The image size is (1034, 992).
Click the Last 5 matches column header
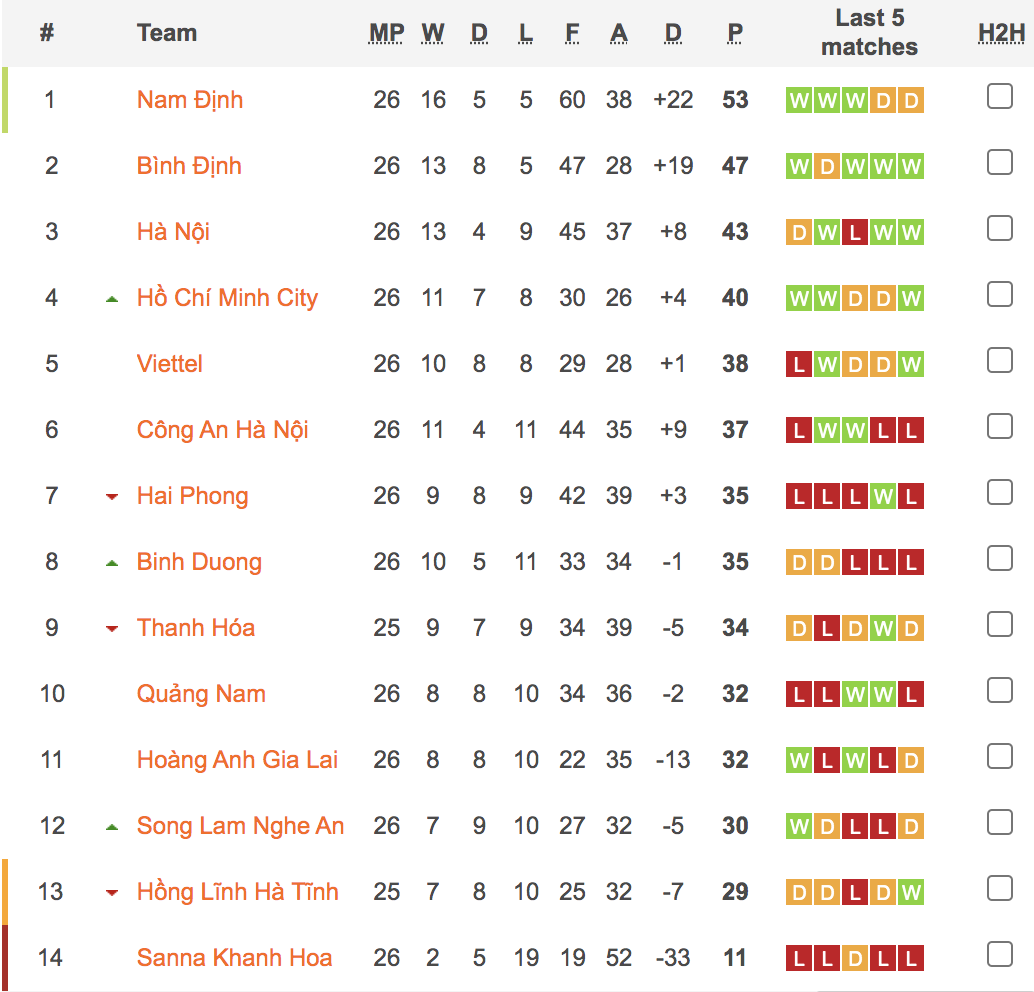868,33
